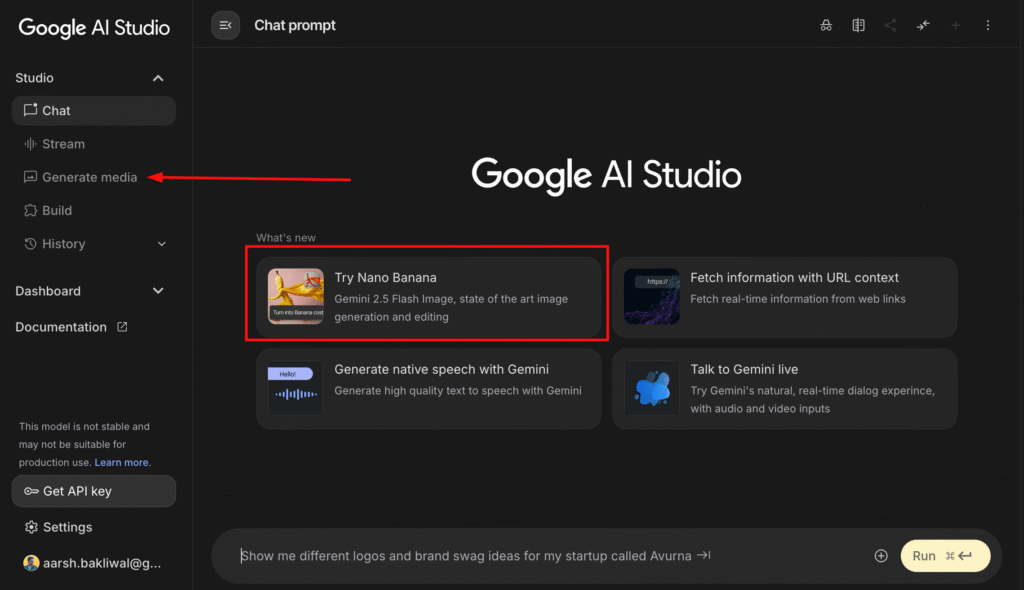Open the three-dot more options menu

988,25
